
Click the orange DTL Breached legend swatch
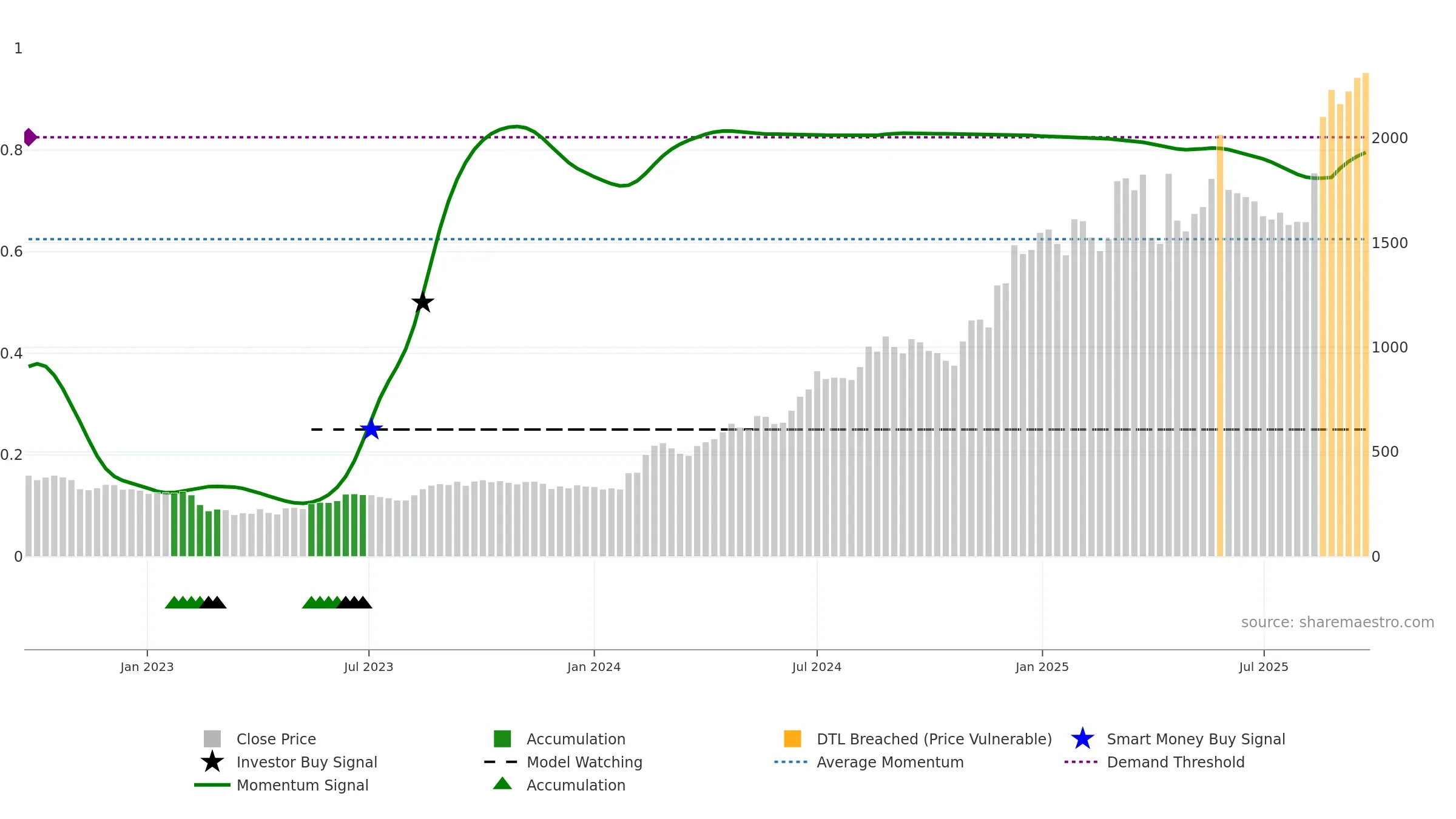point(792,739)
